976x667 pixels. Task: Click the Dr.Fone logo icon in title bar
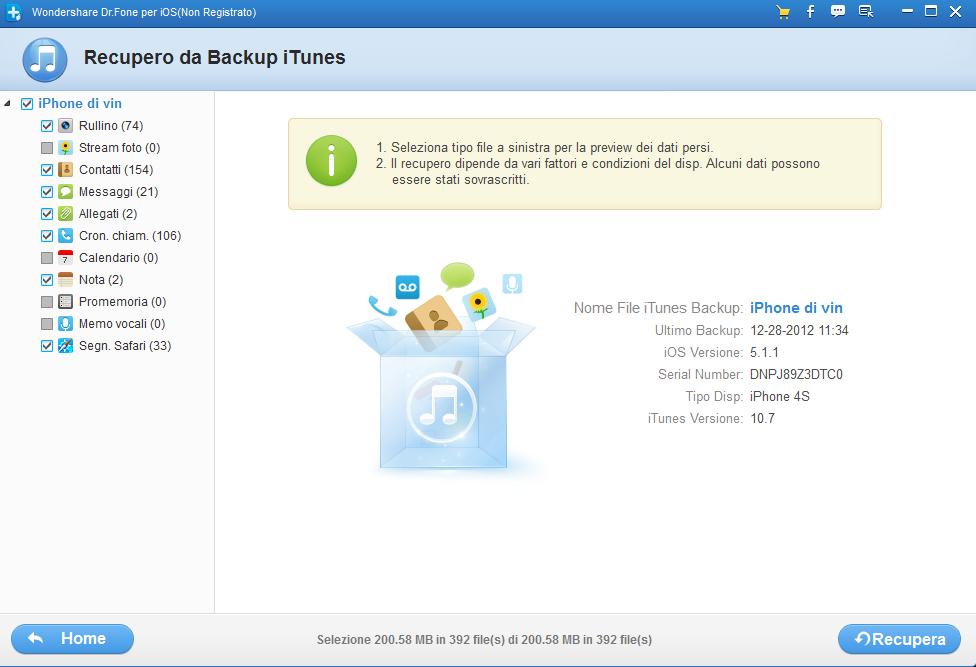coord(14,12)
